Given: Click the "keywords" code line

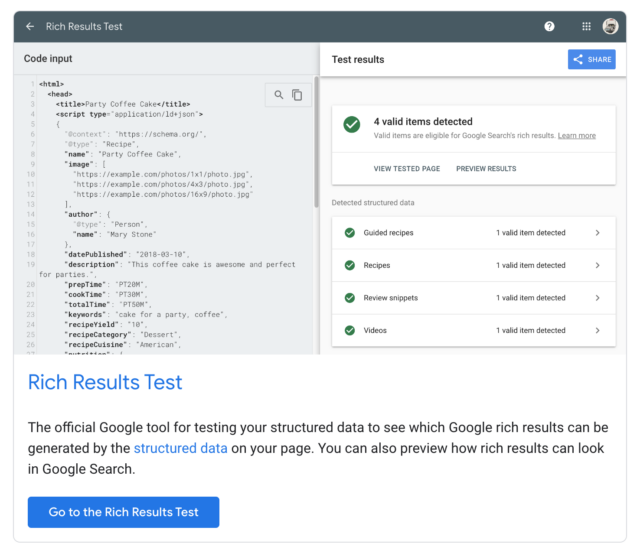Looking at the screenshot, I should [146, 315].
